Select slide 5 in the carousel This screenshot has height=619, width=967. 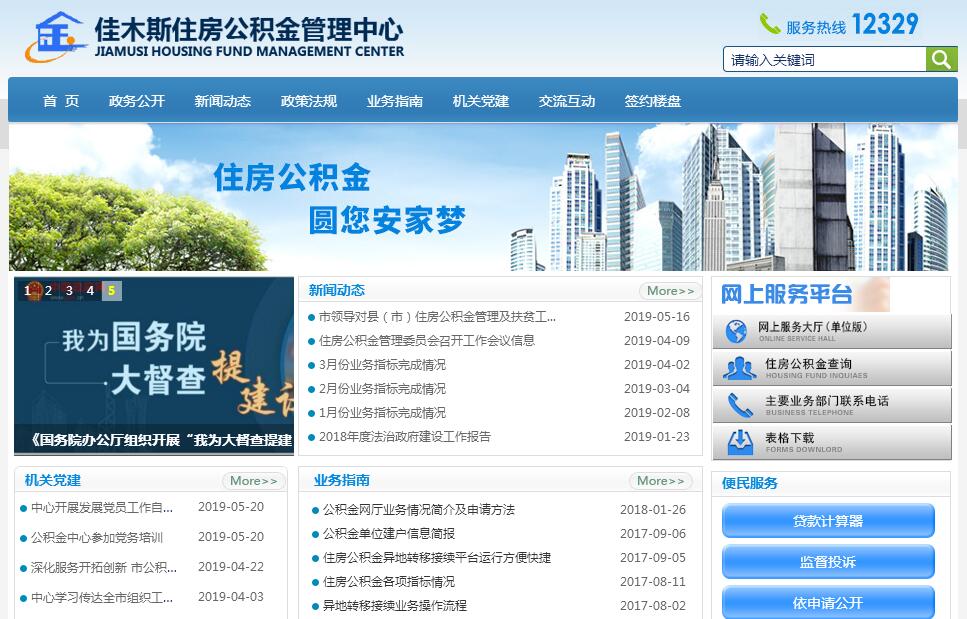pyautogui.click(x=111, y=291)
